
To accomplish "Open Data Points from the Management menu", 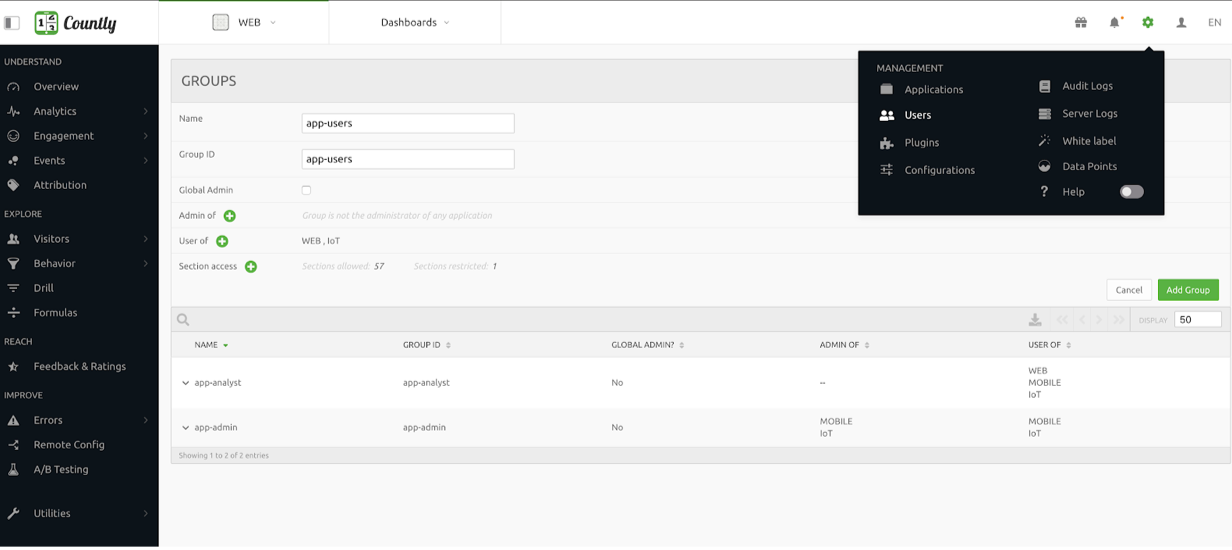I will click(x=1089, y=167).
